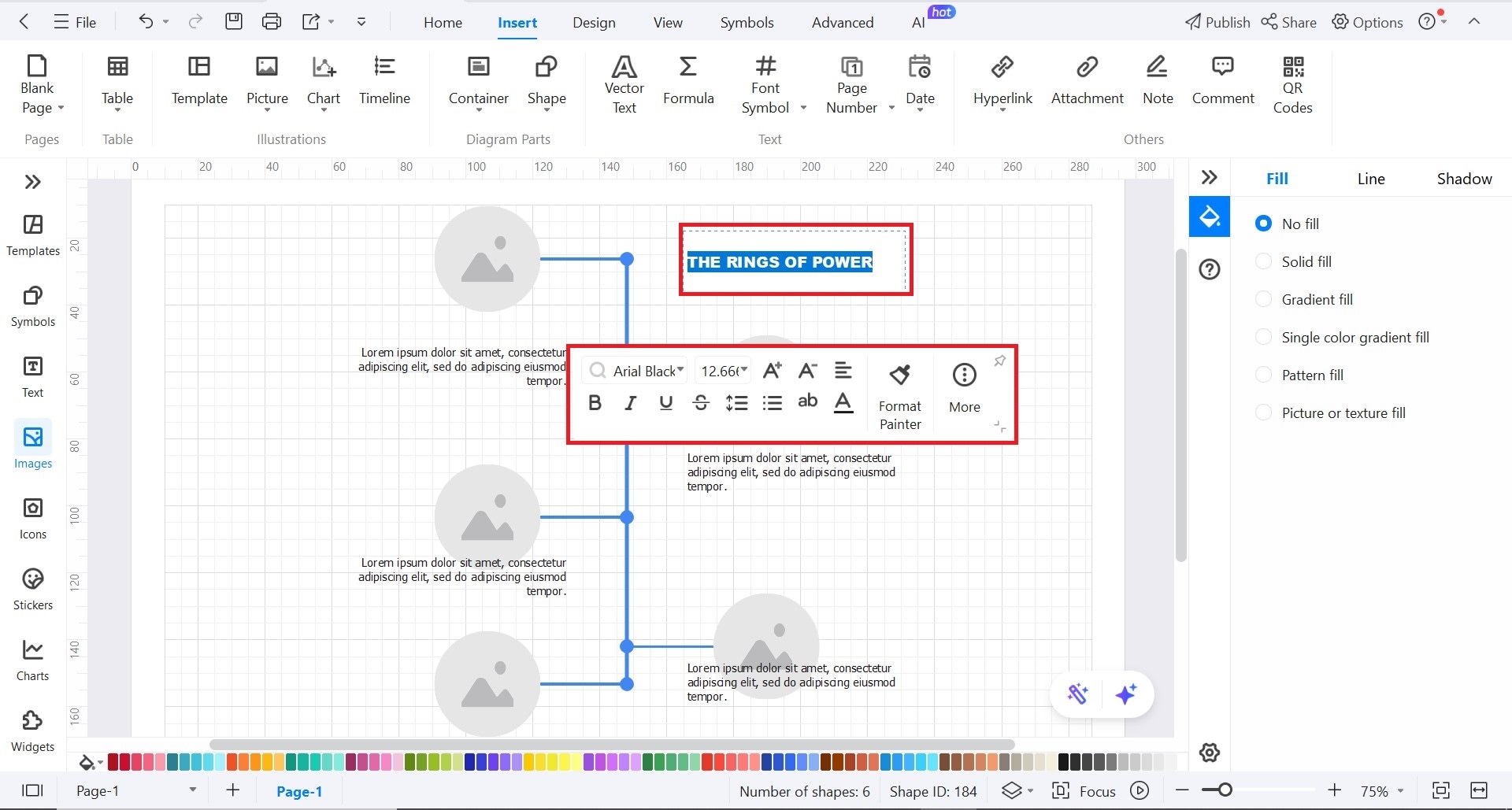
Task: Switch to the Advanced tab
Action: 843,23
